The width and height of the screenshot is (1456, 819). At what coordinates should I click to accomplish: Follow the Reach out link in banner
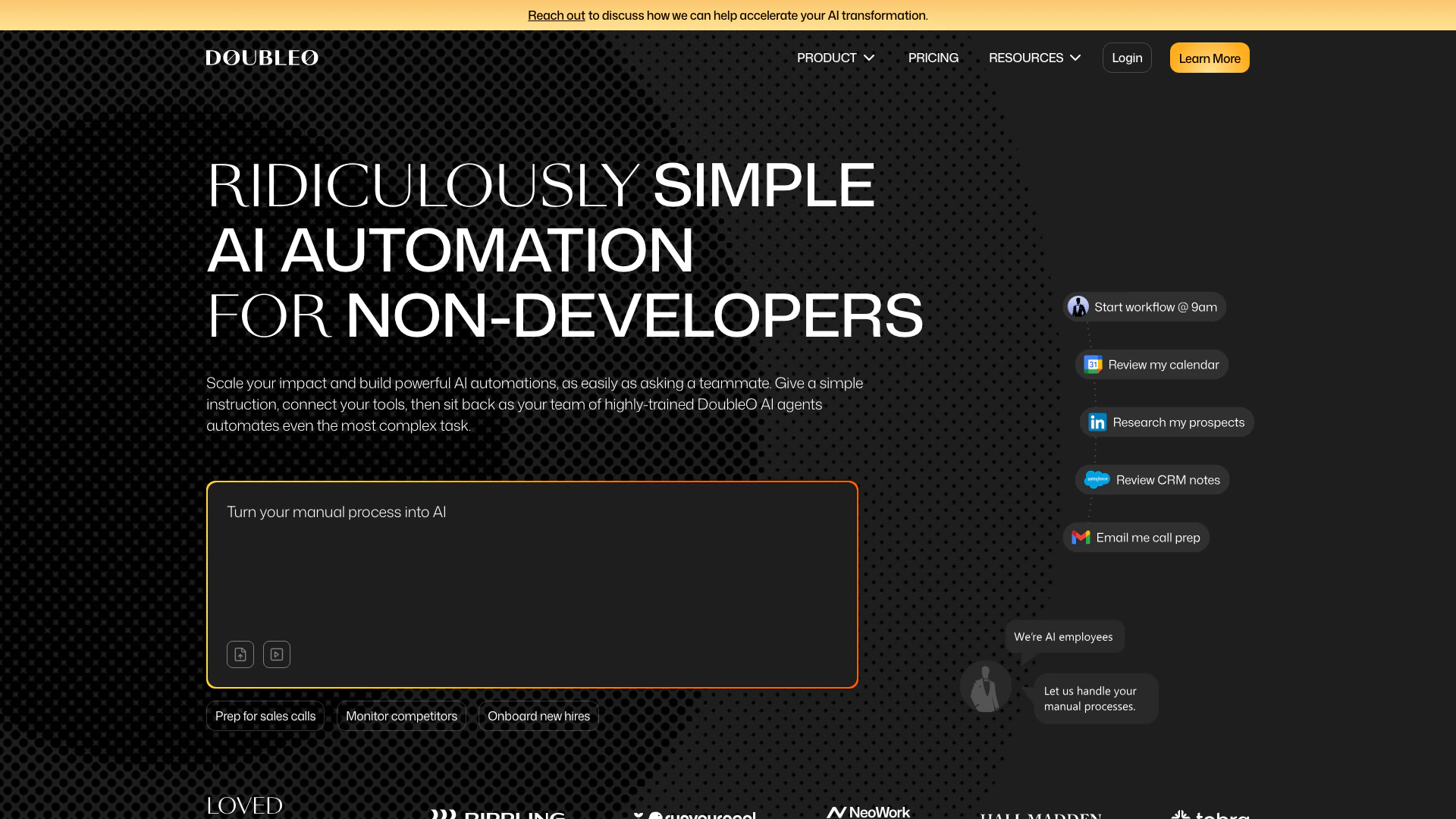[x=556, y=15]
